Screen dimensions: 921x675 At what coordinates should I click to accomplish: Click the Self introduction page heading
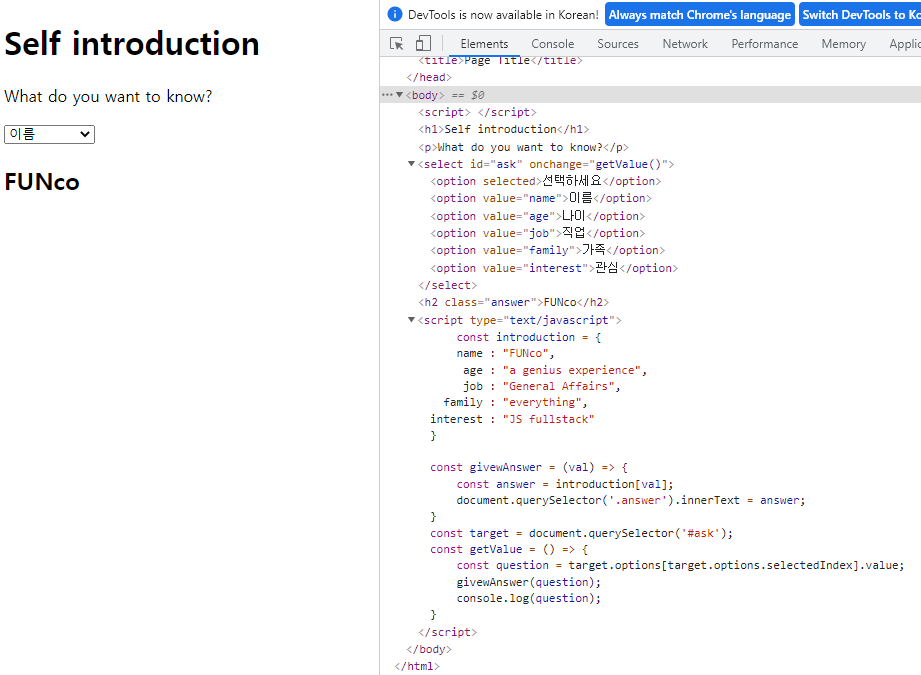click(x=132, y=43)
